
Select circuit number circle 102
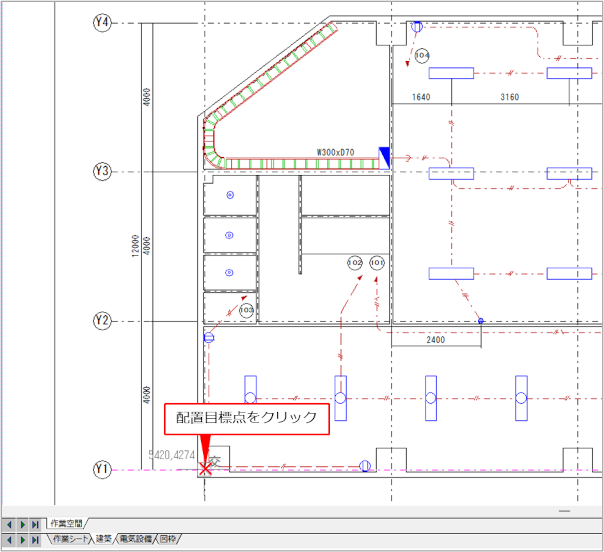355,262
